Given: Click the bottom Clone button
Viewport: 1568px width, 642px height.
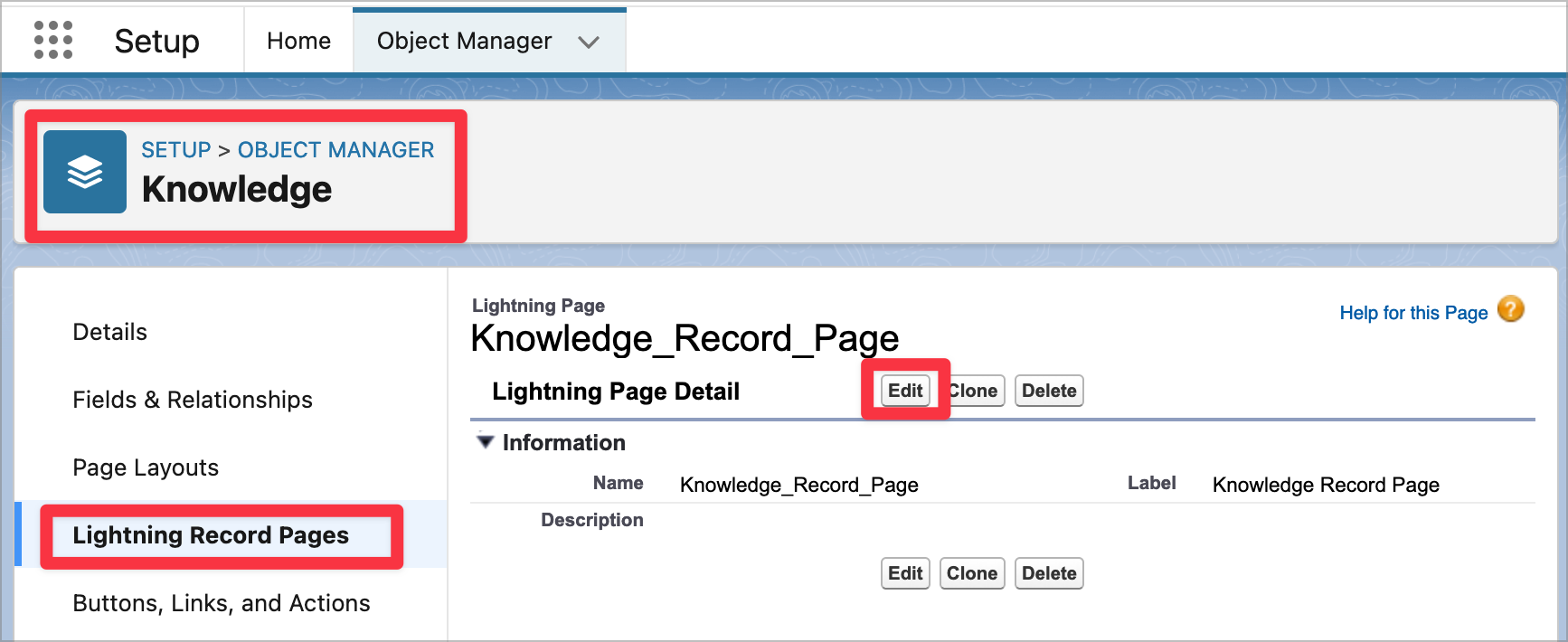Looking at the screenshot, I should click(972, 573).
